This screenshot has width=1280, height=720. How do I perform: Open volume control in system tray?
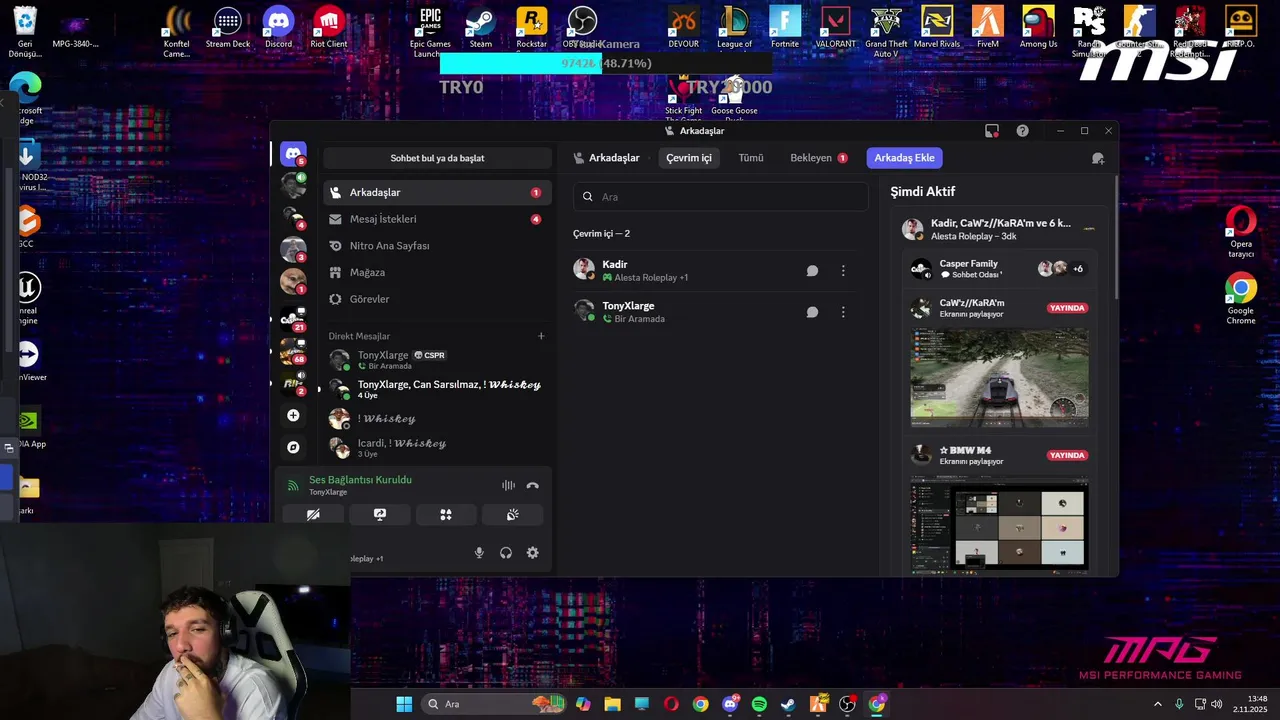click(1217, 704)
